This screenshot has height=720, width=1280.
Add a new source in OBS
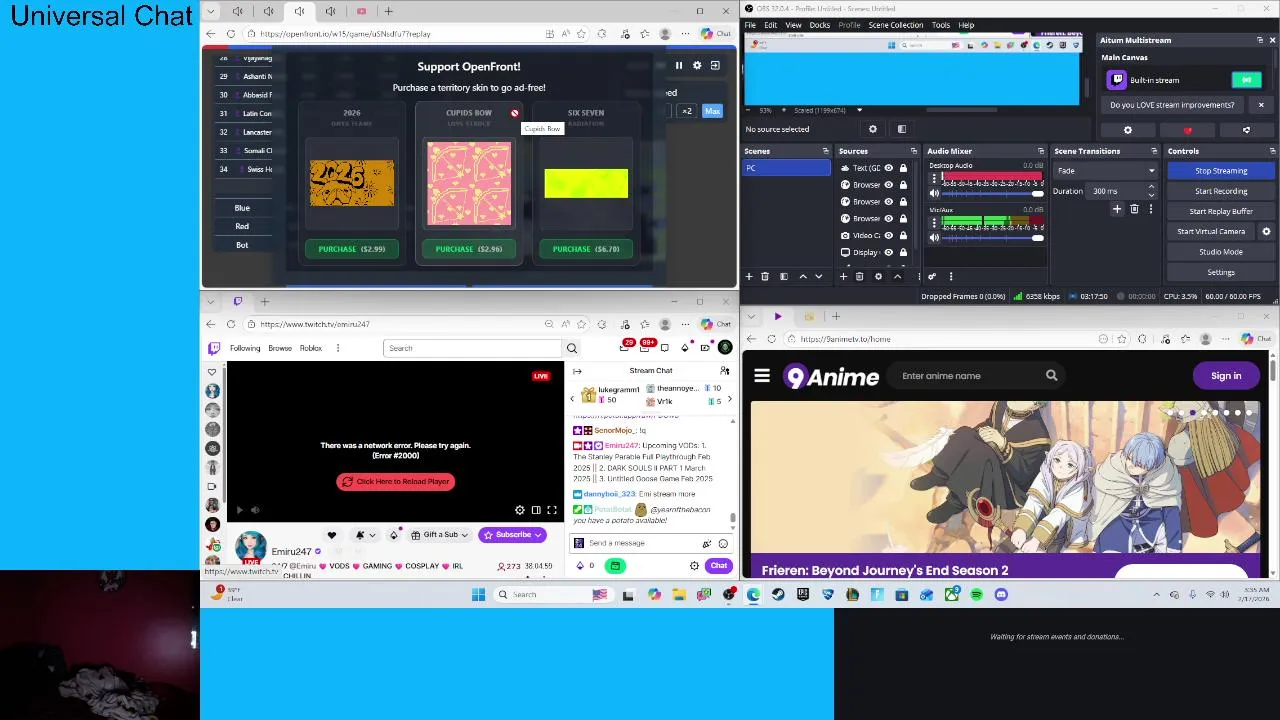click(x=843, y=276)
